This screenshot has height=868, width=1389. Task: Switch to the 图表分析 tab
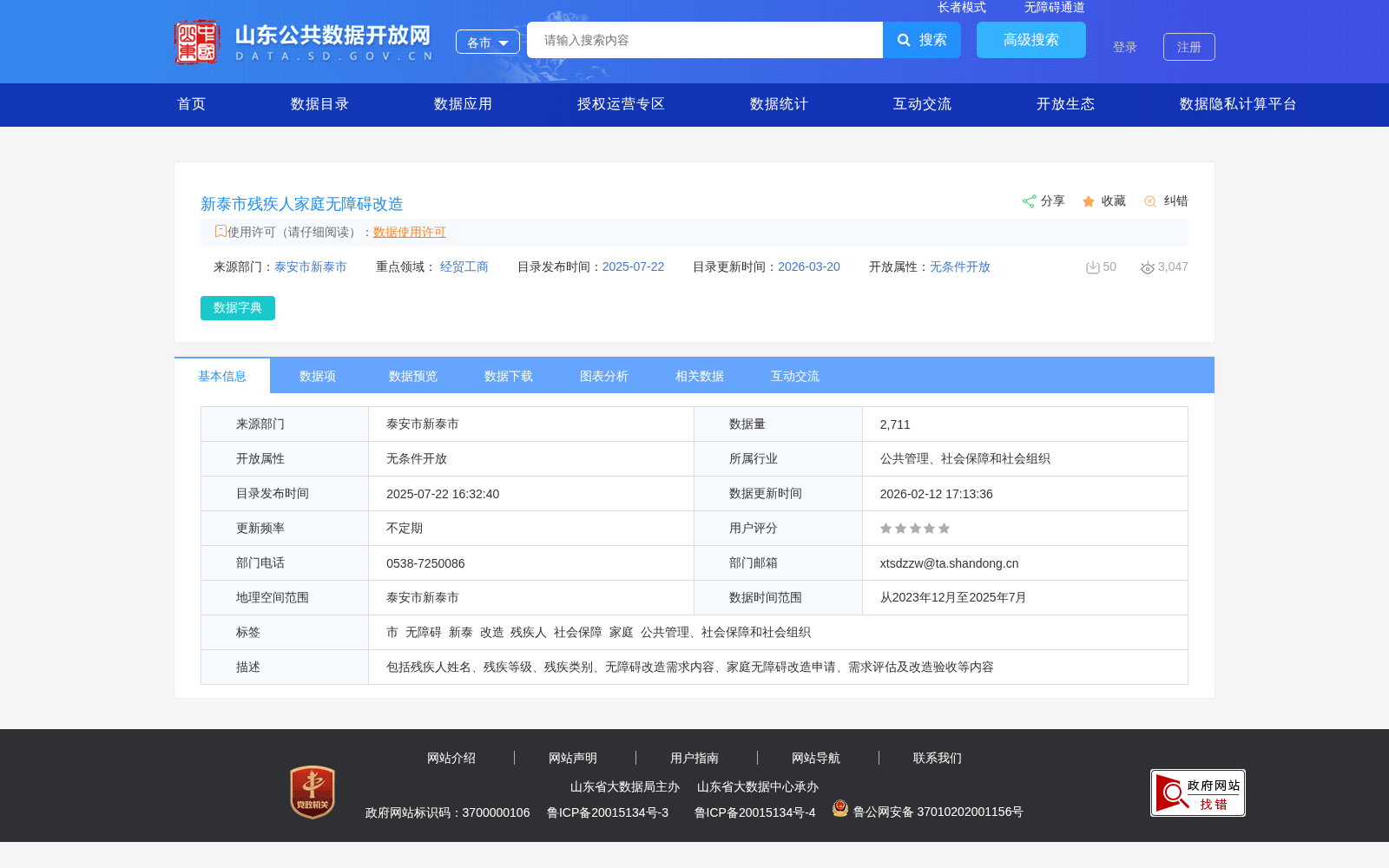tap(604, 376)
